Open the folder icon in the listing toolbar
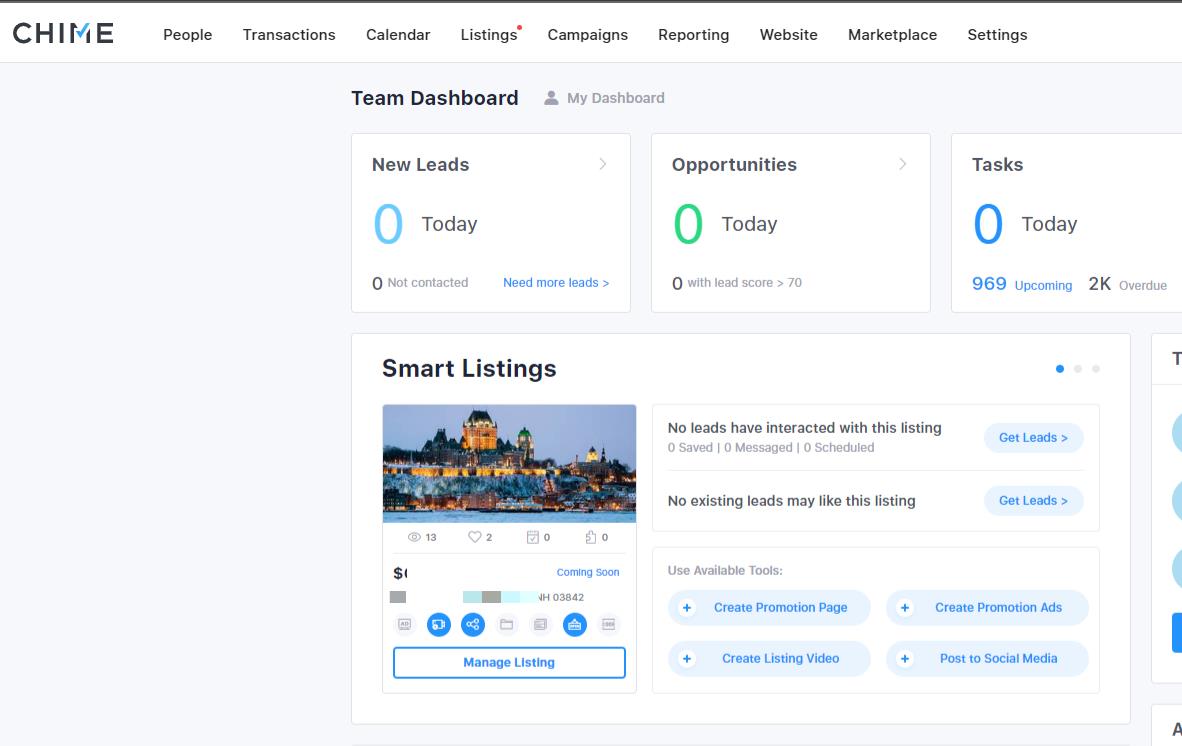 pyautogui.click(x=508, y=624)
